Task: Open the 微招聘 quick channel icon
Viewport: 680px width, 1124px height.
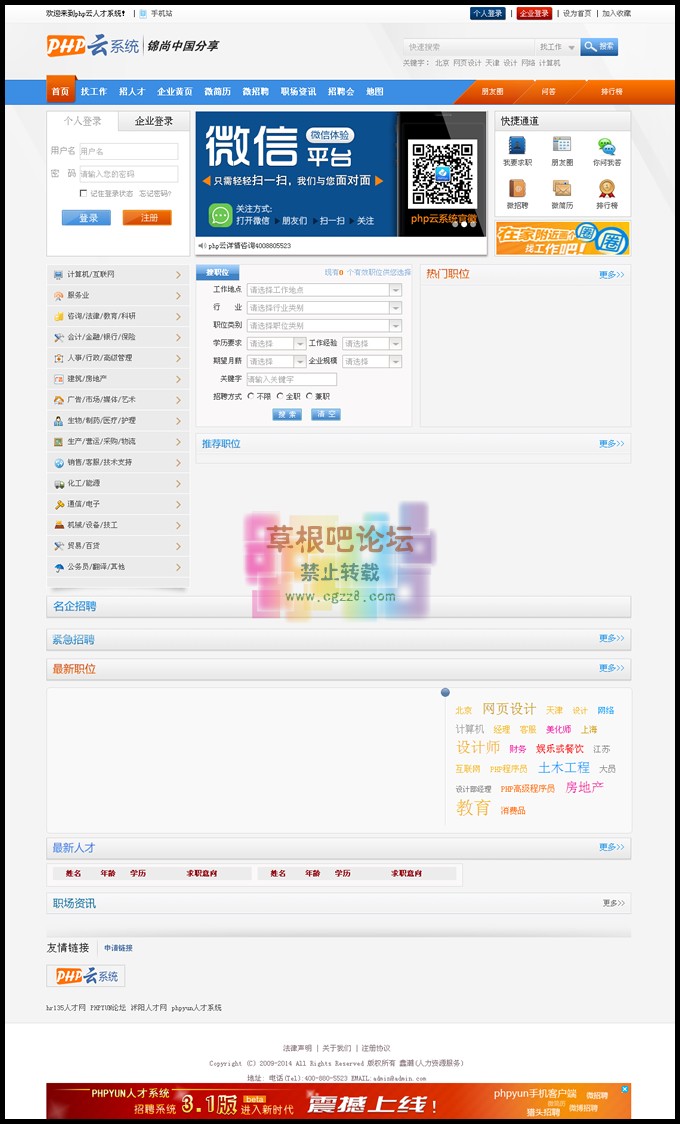Action: pyautogui.click(x=517, y=188)
